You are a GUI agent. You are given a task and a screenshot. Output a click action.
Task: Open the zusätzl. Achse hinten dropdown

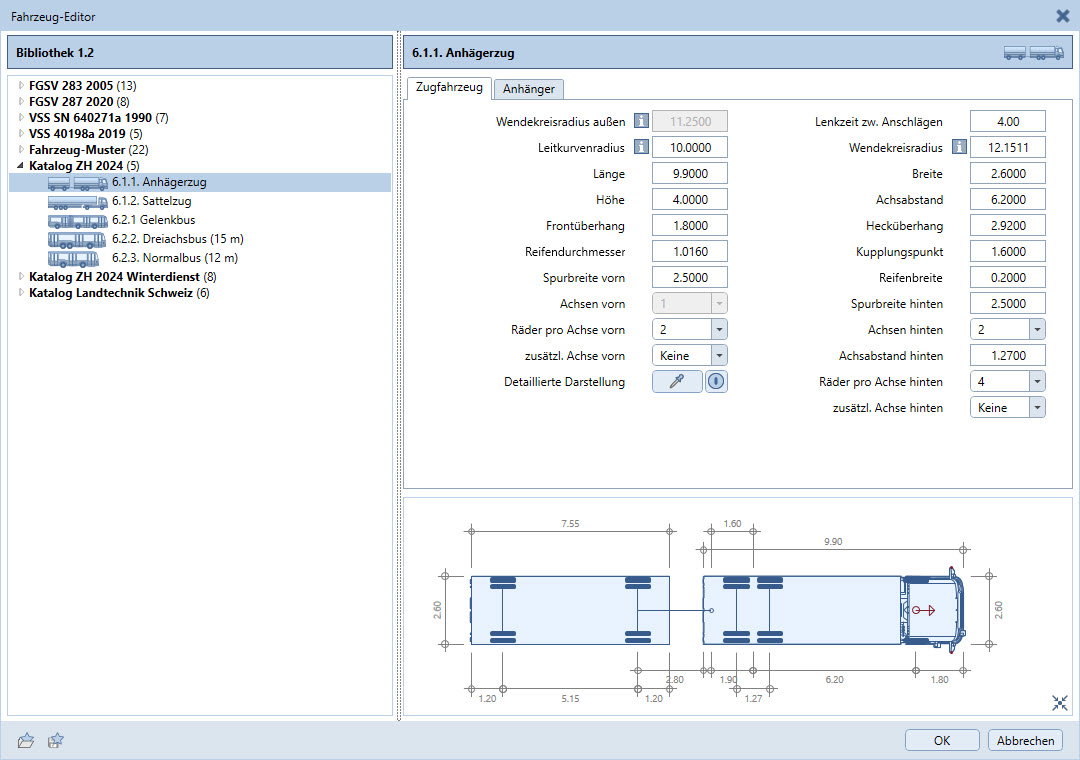1036,407
